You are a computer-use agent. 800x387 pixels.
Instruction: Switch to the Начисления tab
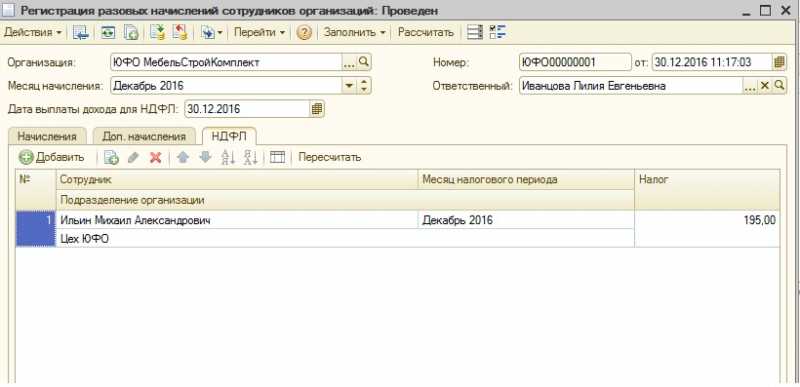pos(47,137)
